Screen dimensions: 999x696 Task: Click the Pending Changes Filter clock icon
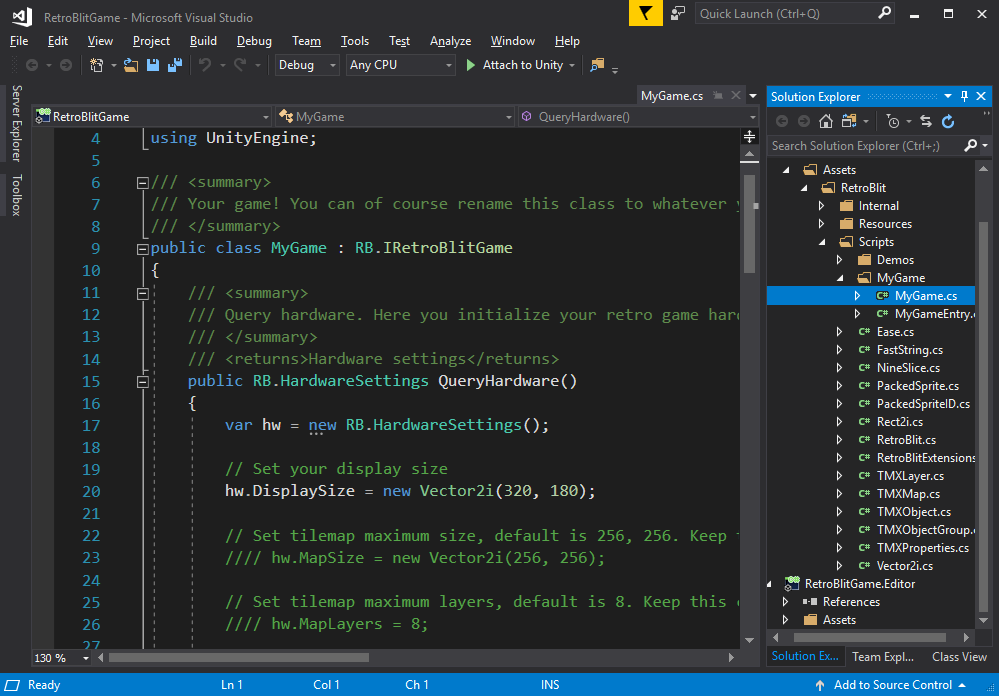pyautogui.click(x=893, y=121)
